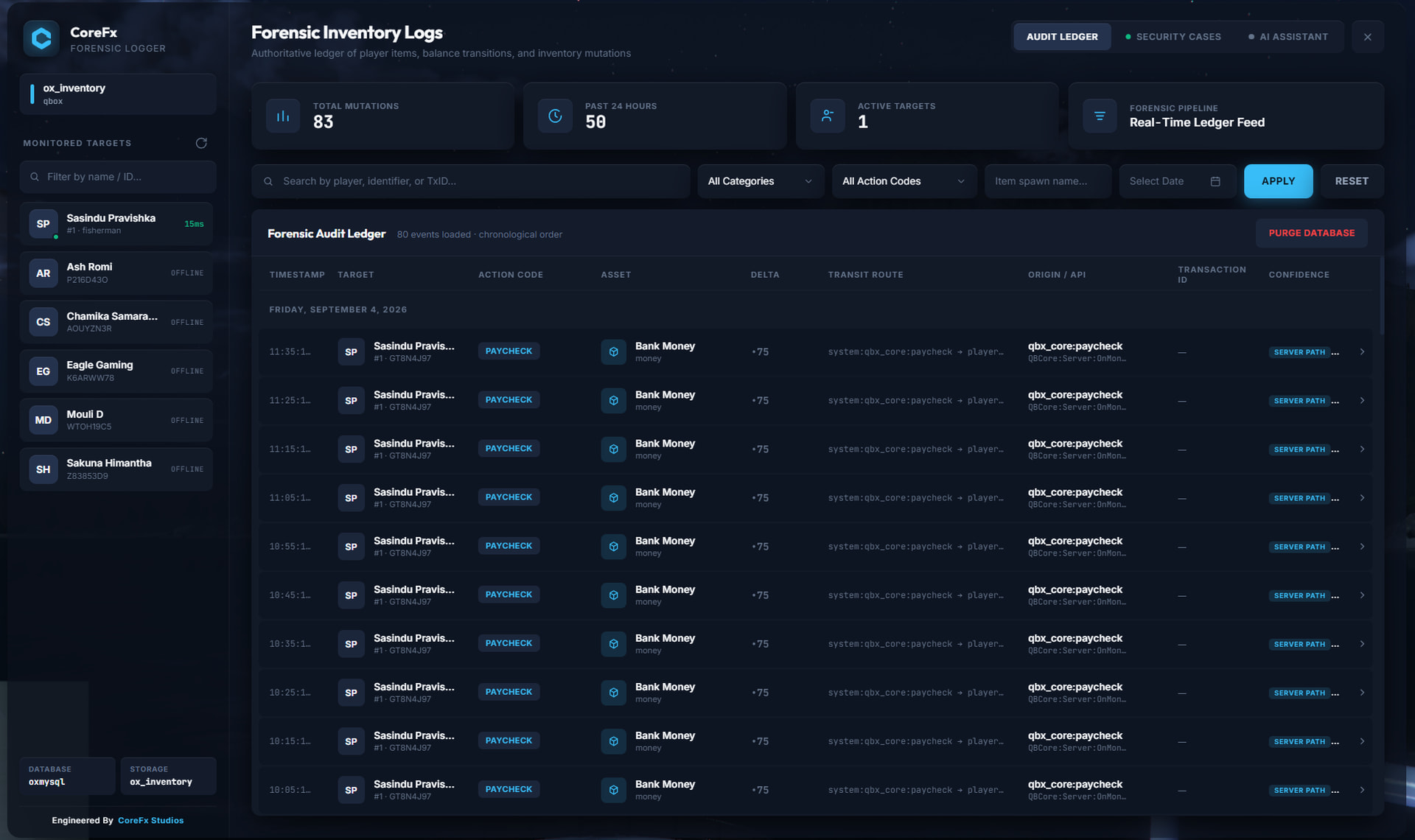Screen dimensions: 1415x840
Task: Click the Select Date field
Action: click(1178, 181)
